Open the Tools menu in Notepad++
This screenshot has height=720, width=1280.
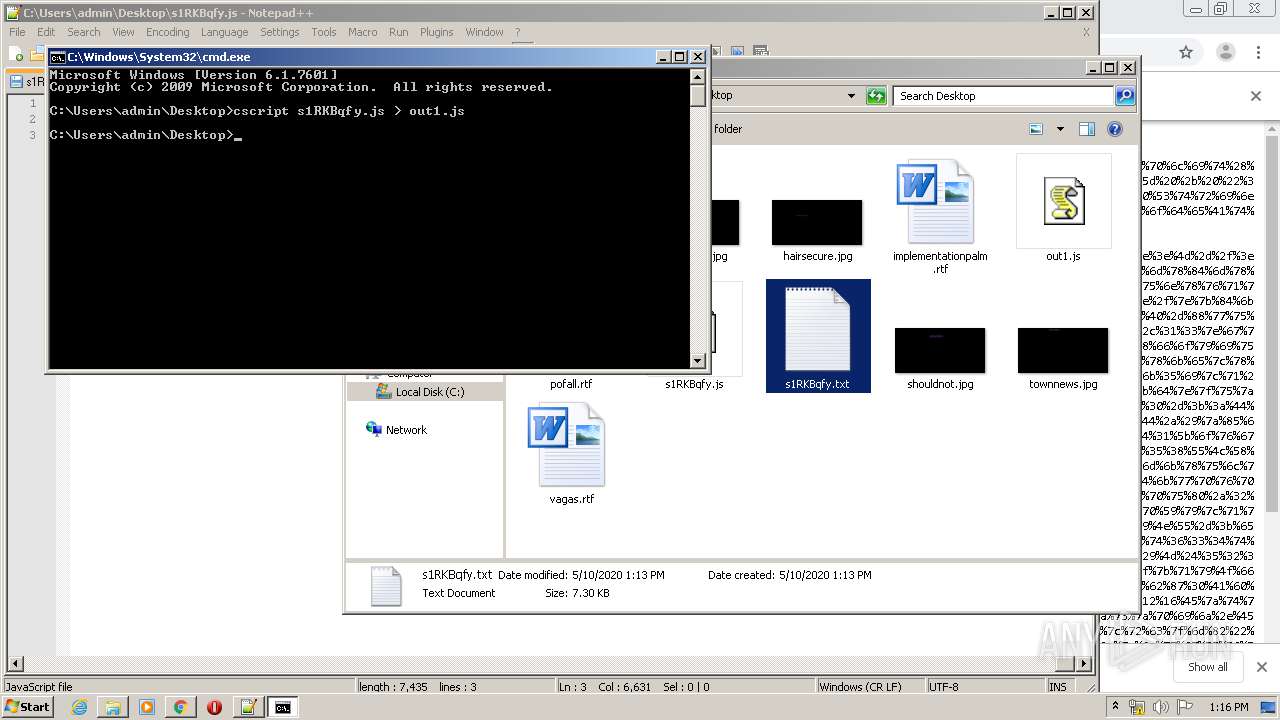click(x=324, y=32)
